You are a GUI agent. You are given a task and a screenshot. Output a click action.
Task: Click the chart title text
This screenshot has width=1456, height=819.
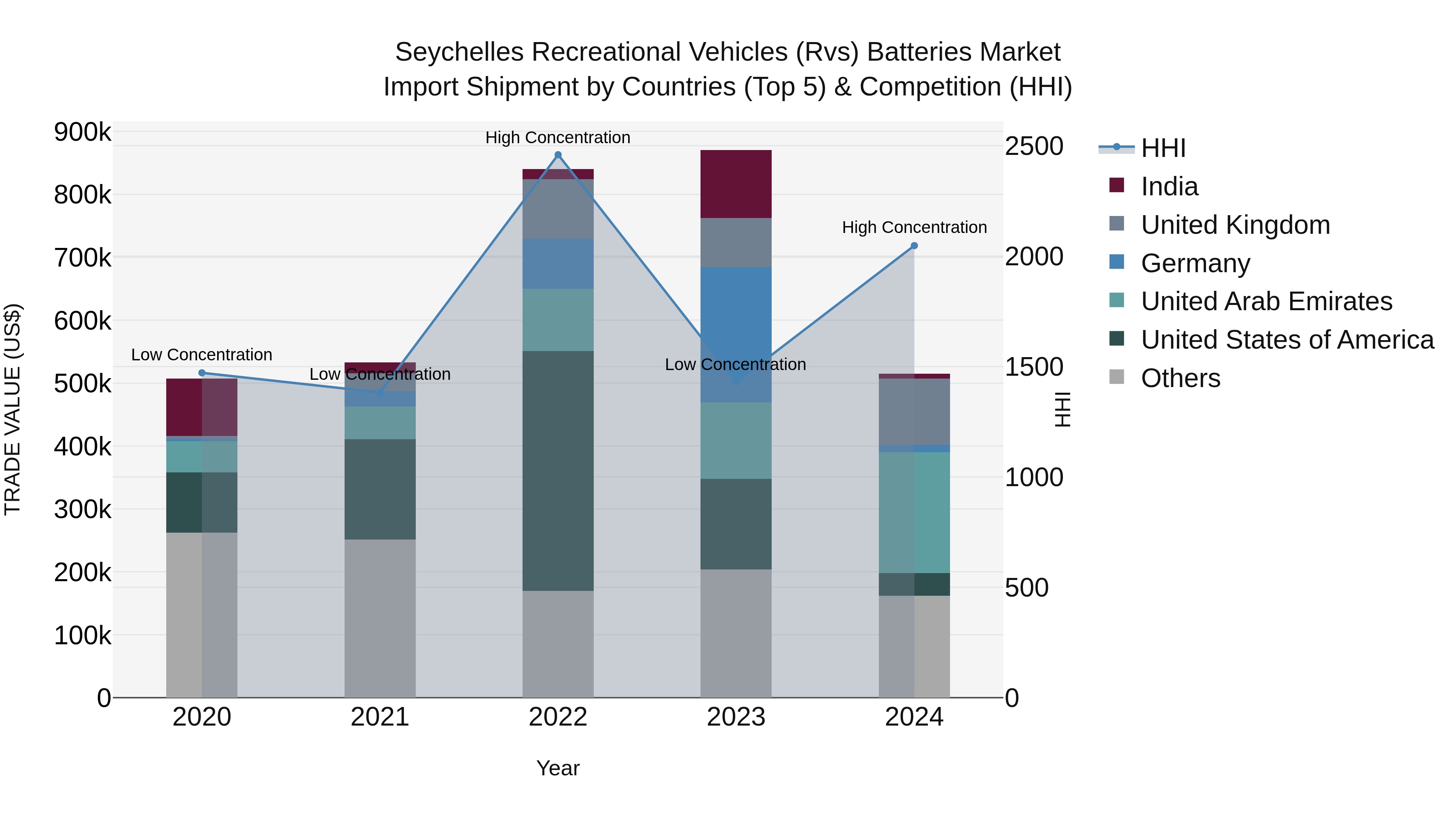point(728,70)
